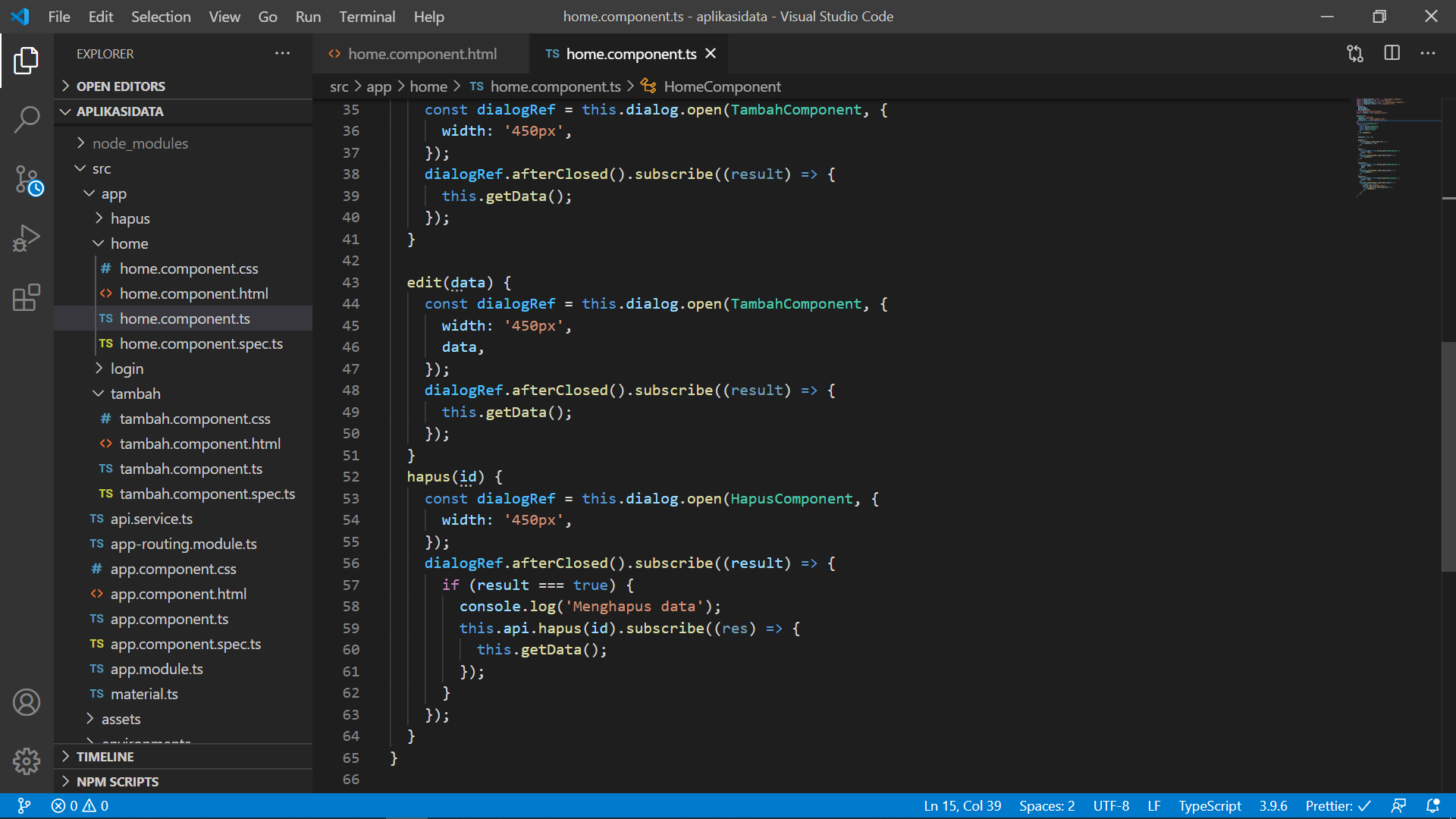Click the Split Editor Right icon
Screen dimensions: 1456x819
[x=1392, y=53]
